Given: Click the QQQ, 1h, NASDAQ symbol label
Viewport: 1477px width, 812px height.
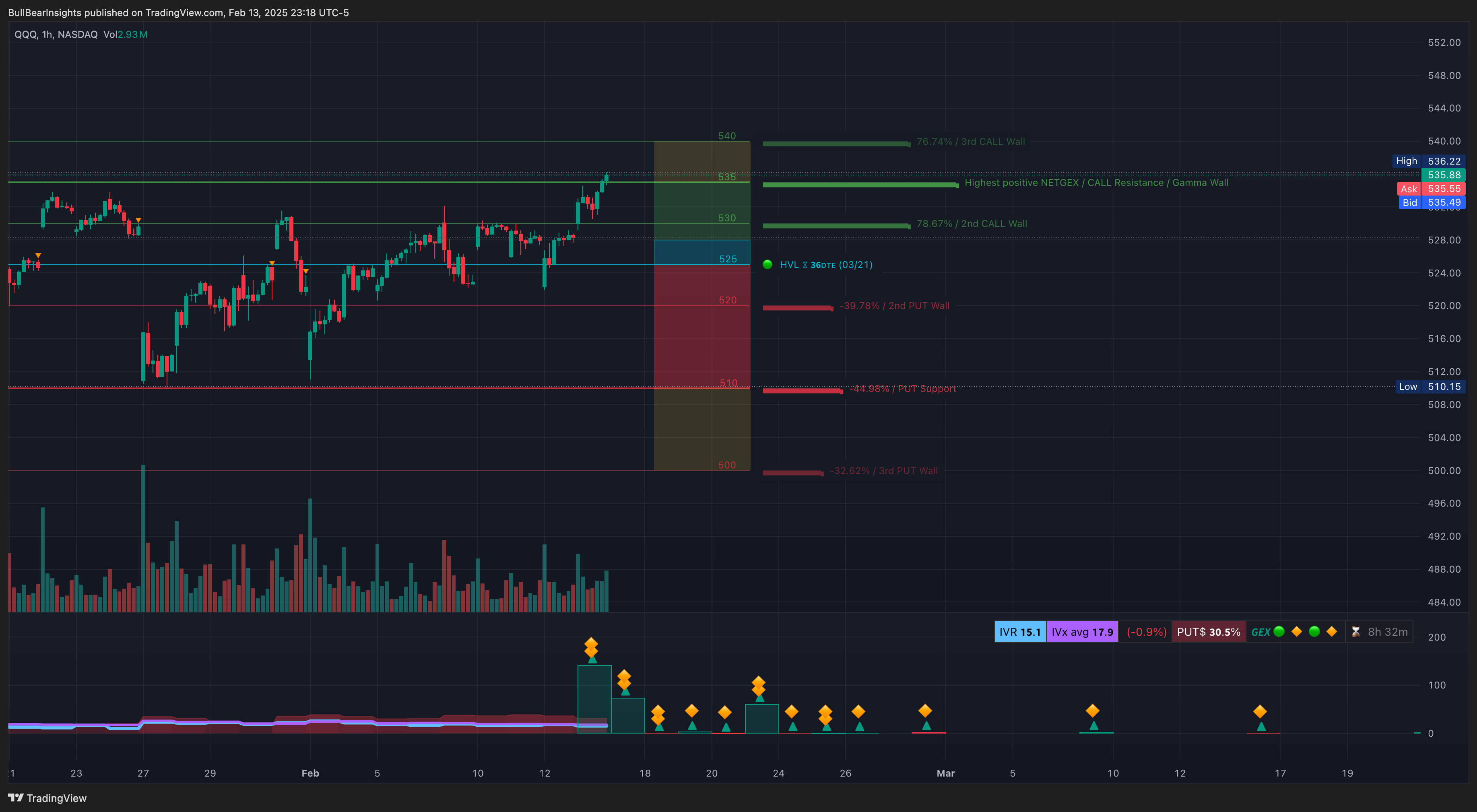Looking at the screenshot, I should click(56, 35).
